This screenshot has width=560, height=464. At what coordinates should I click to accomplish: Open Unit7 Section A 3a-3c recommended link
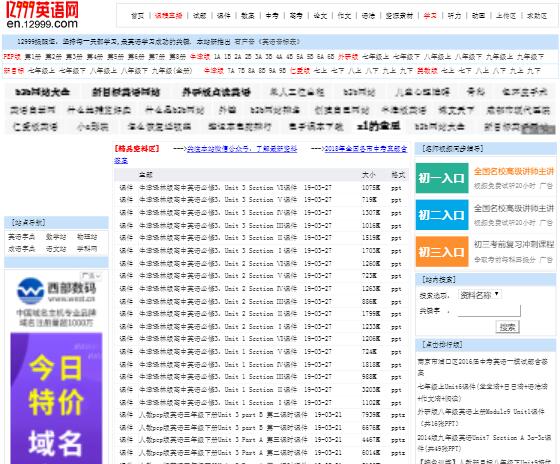[484, 443]
